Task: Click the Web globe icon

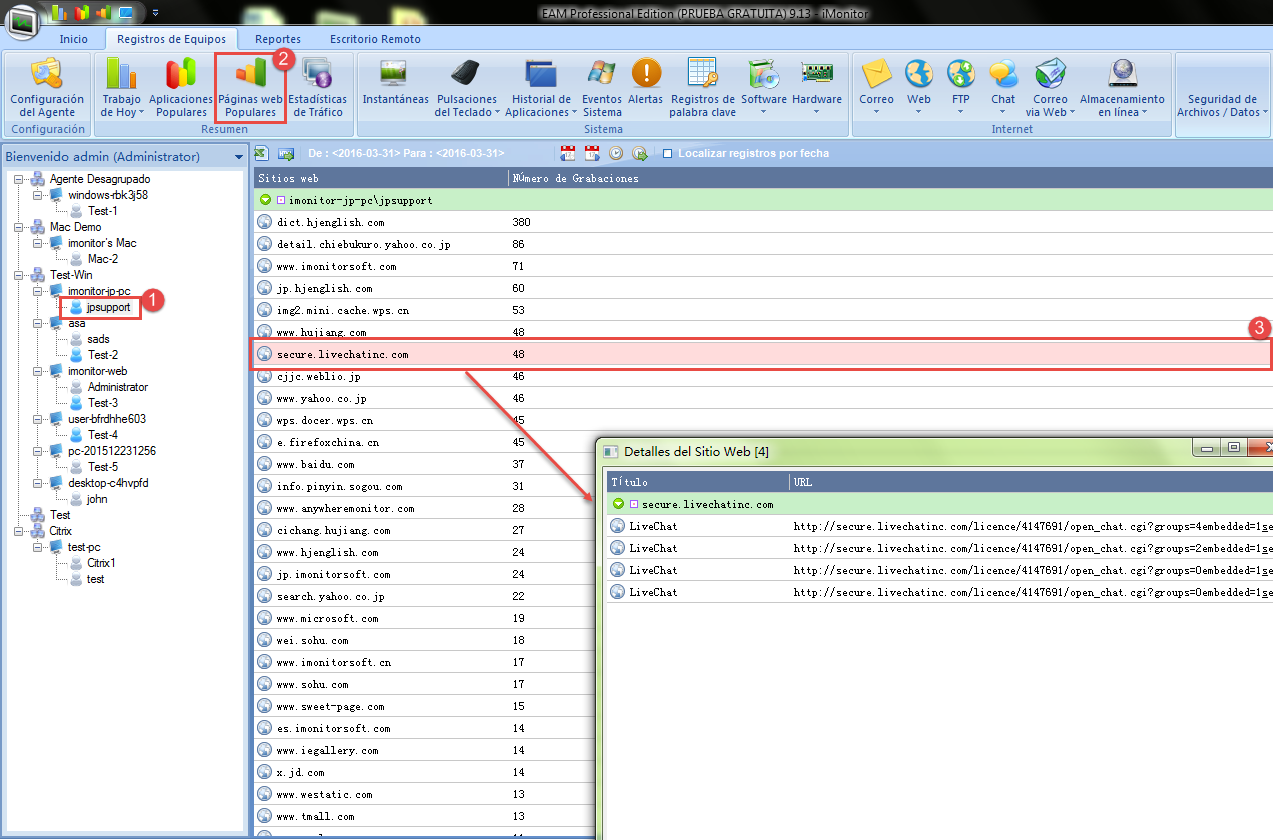Action: (919, 73)
